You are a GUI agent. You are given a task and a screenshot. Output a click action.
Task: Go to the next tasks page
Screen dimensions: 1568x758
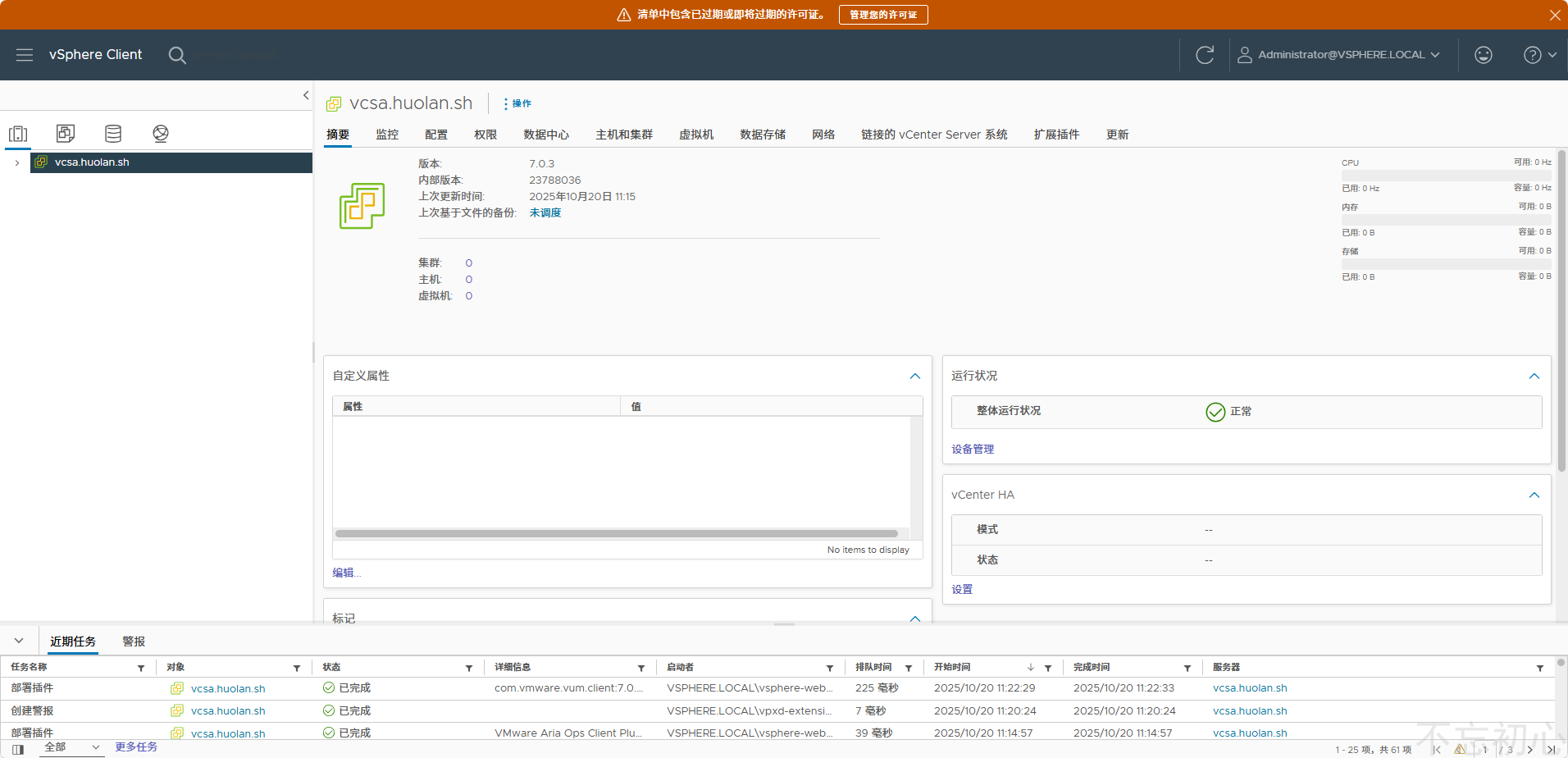click(x=1530, y=750)
